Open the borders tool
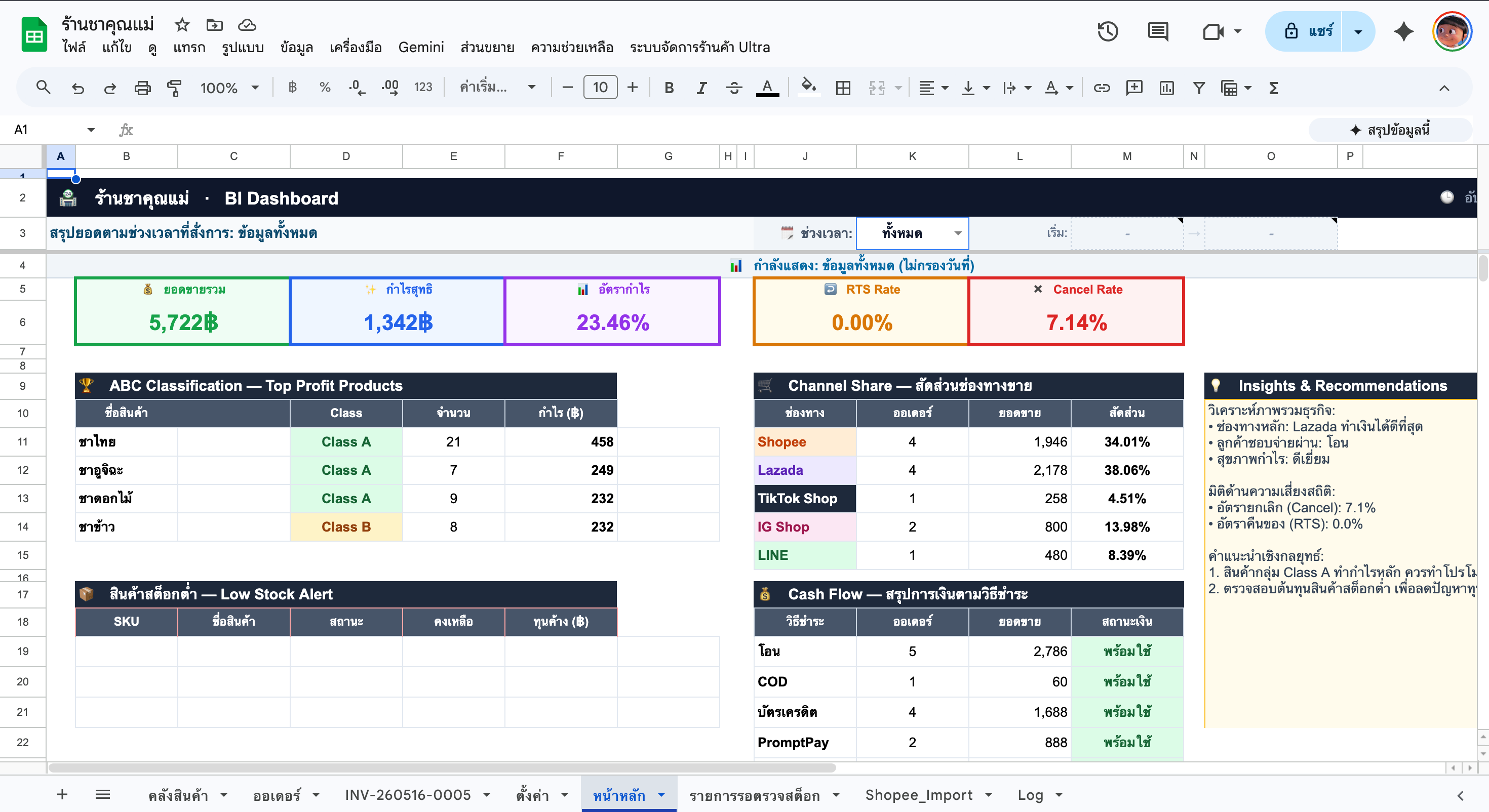Screen dimensions: 1489x812 tap(843, 88)
